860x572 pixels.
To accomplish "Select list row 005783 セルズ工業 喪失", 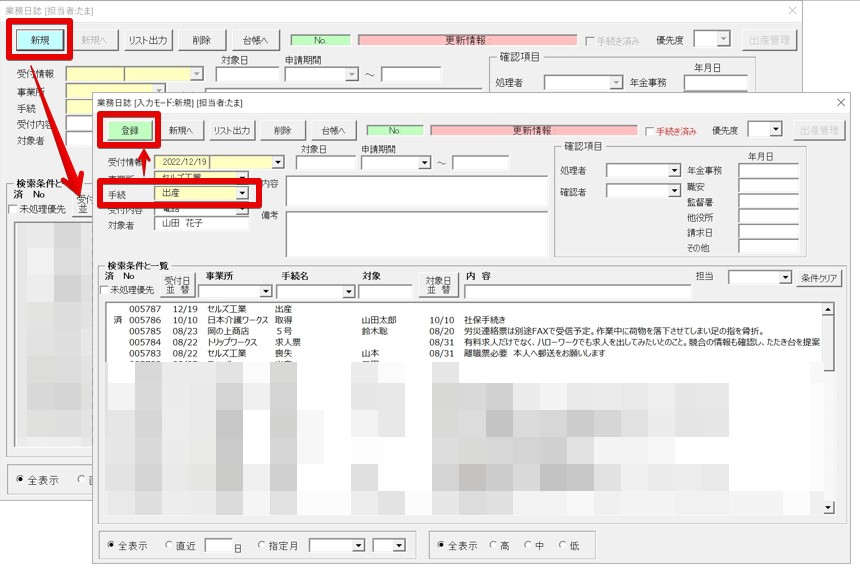I will tap(465, 354).
